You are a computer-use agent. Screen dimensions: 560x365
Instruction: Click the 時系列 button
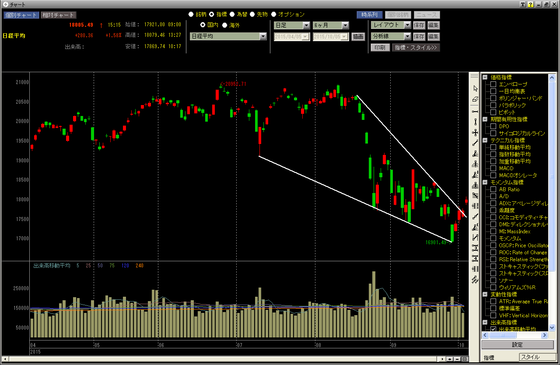[370, 15]
